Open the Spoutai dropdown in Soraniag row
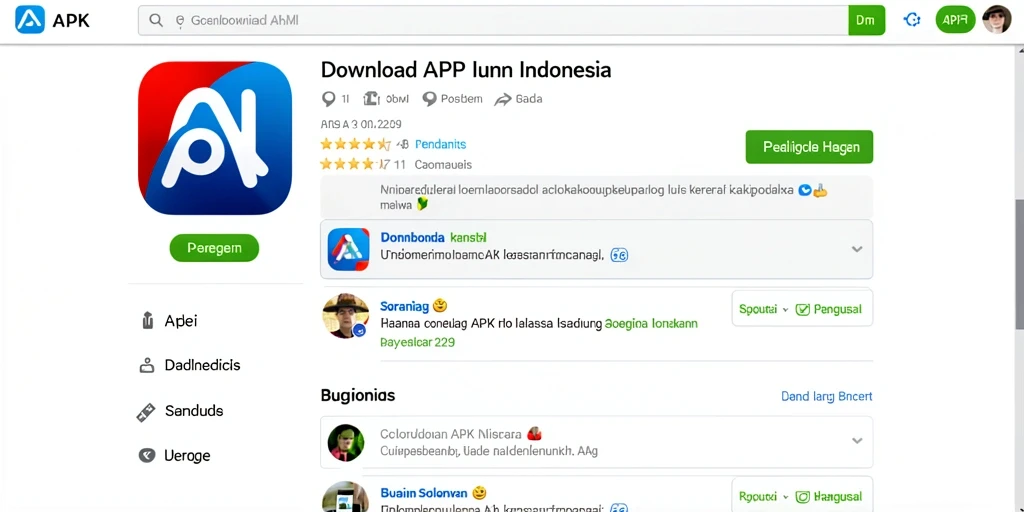The image size is (1024, 512). click(x=763, y=310)
